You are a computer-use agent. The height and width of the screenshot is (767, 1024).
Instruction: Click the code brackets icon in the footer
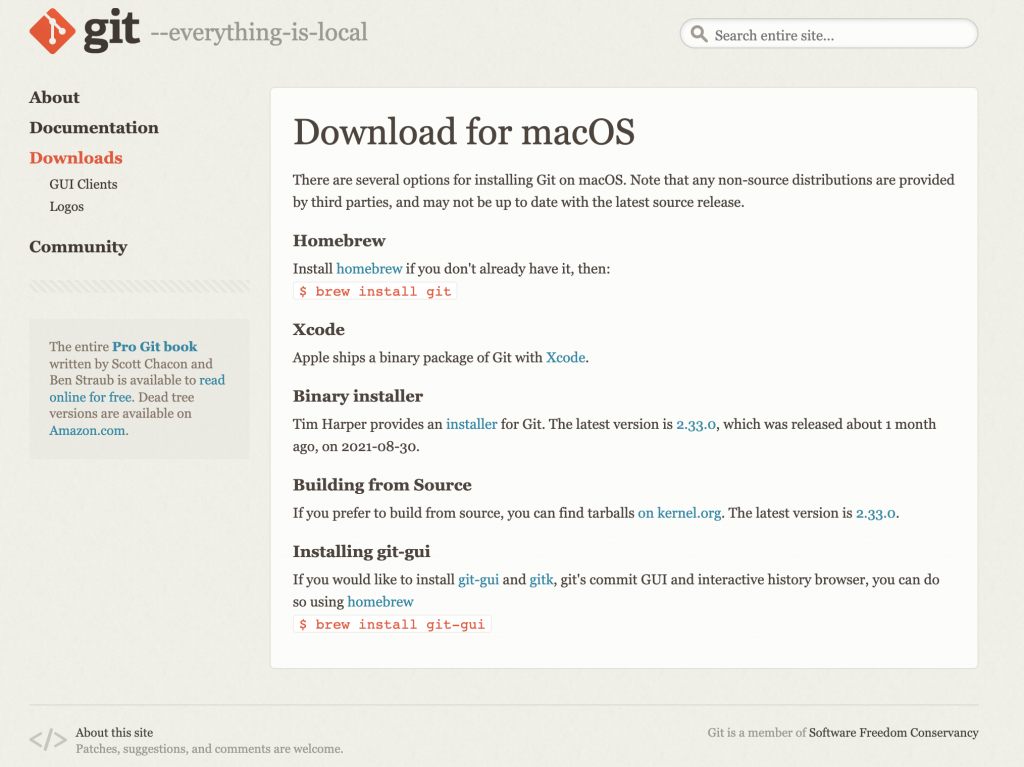[48, 740]
